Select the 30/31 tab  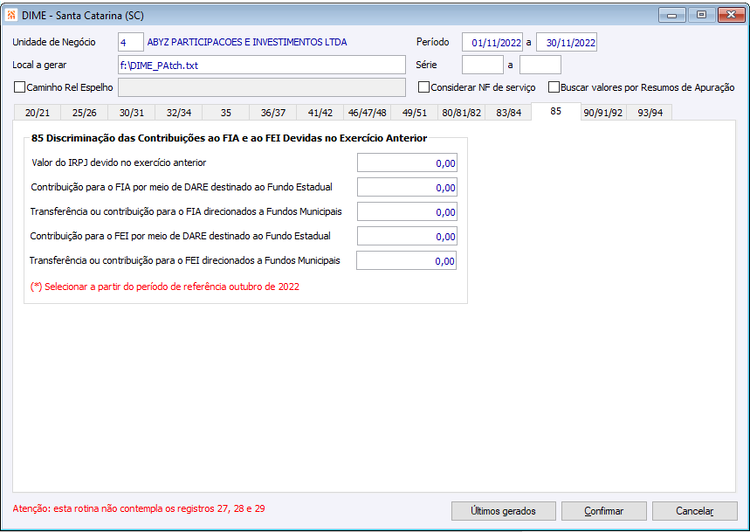(132, 112)
